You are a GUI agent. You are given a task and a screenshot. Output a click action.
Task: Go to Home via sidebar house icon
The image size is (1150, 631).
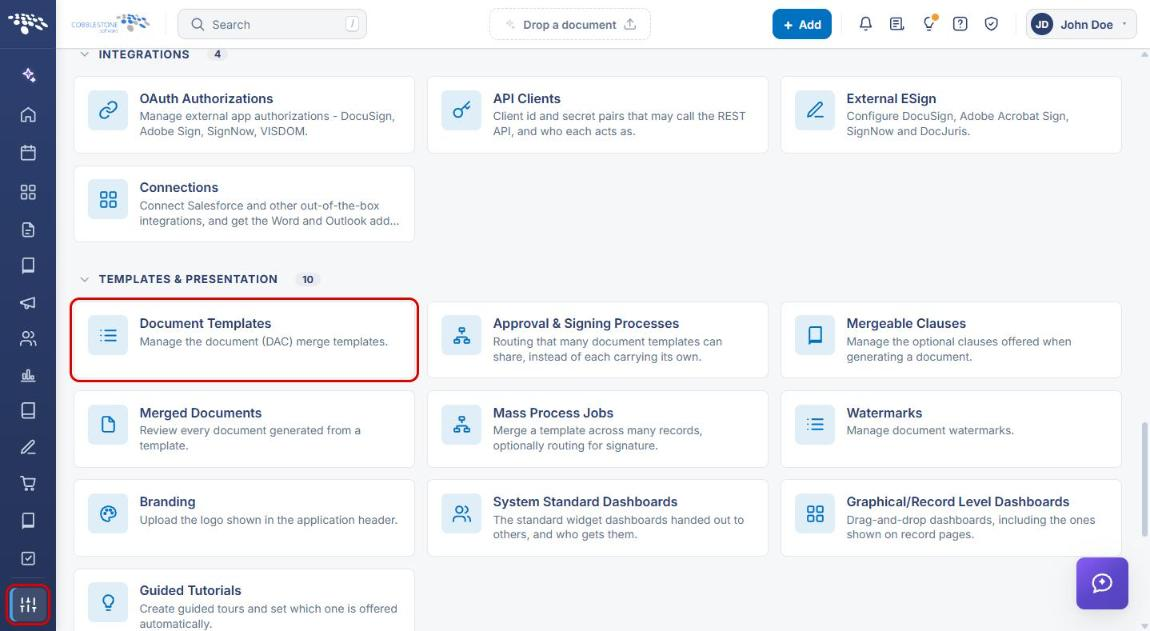[x=28, y=114]
